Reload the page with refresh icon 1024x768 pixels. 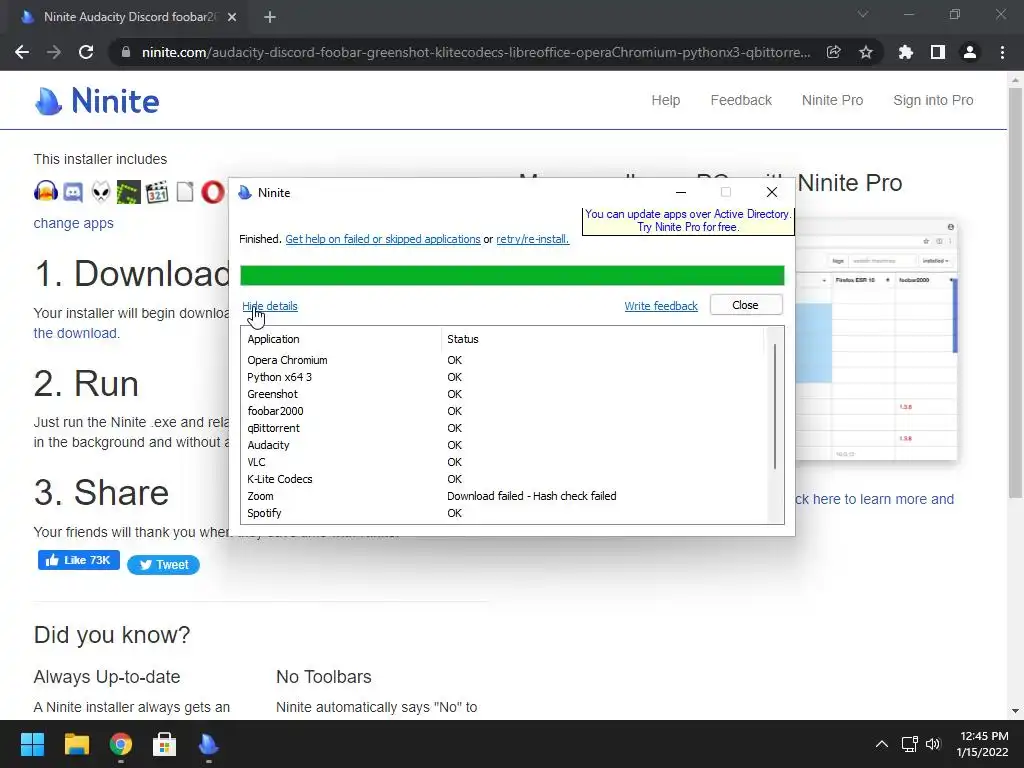pyautogui.click(x=86, y=52)
